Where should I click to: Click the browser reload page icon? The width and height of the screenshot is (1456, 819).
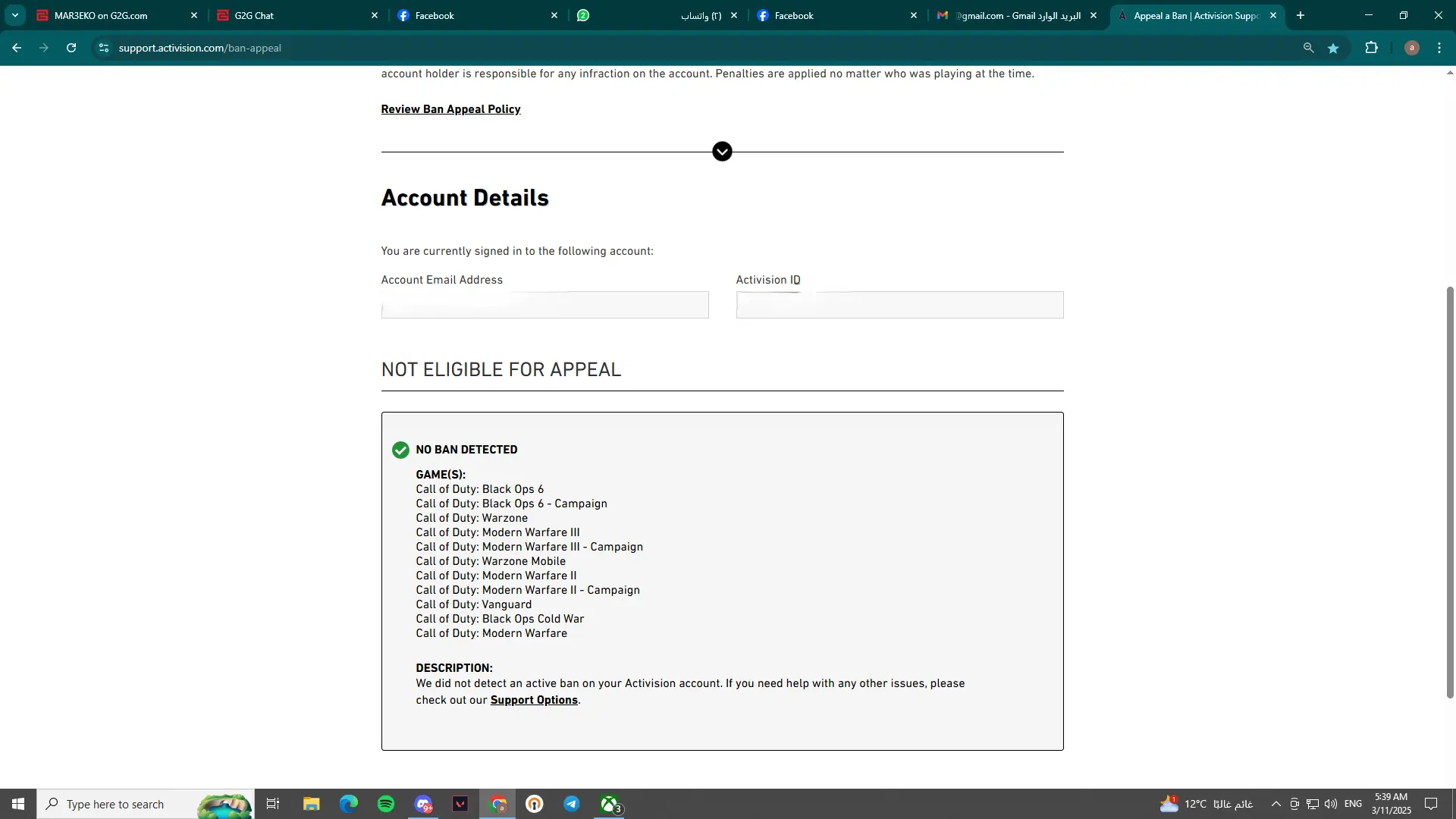(71, 48)
